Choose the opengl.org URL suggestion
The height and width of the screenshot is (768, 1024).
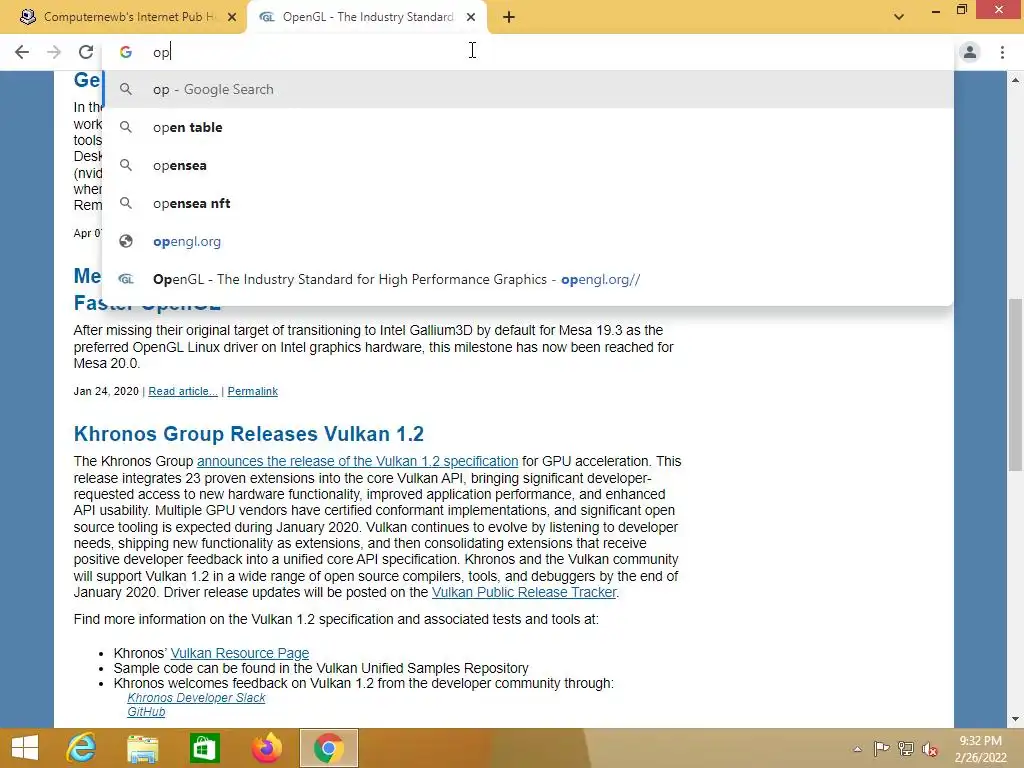pyautogui.click(x=528, y=241)
